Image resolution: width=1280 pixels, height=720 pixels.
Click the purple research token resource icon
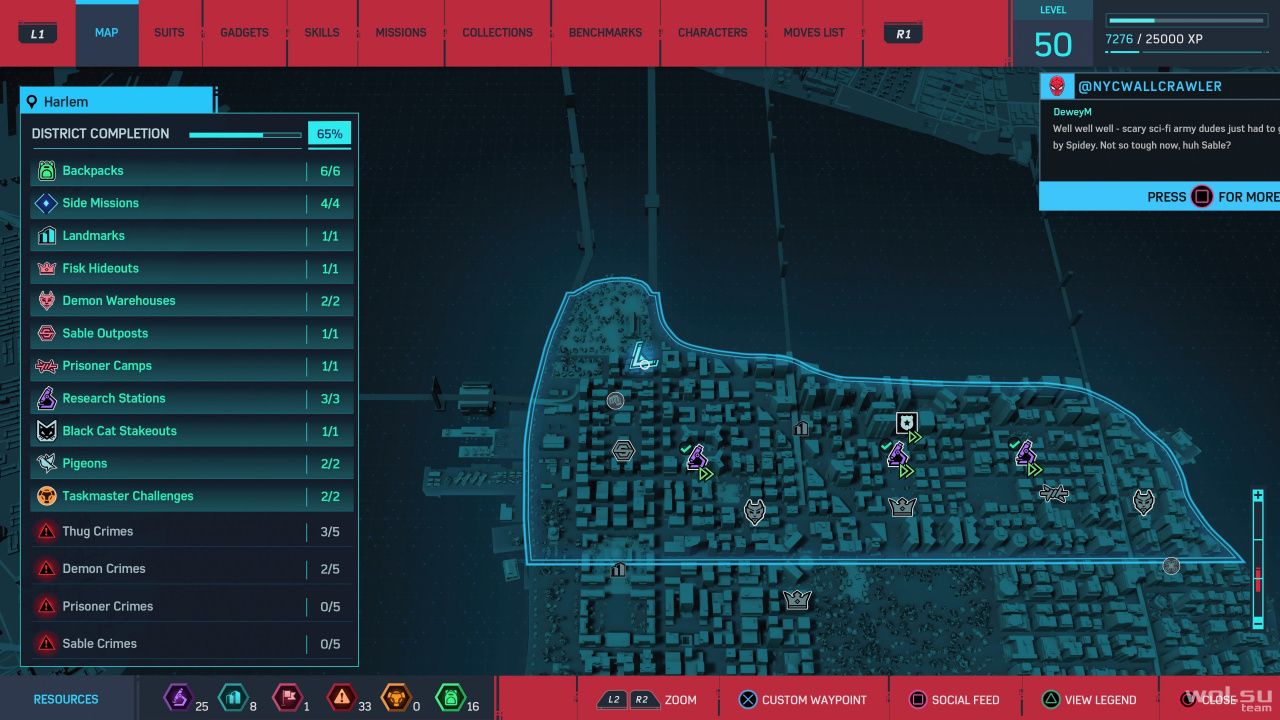(x=178, y=697)
